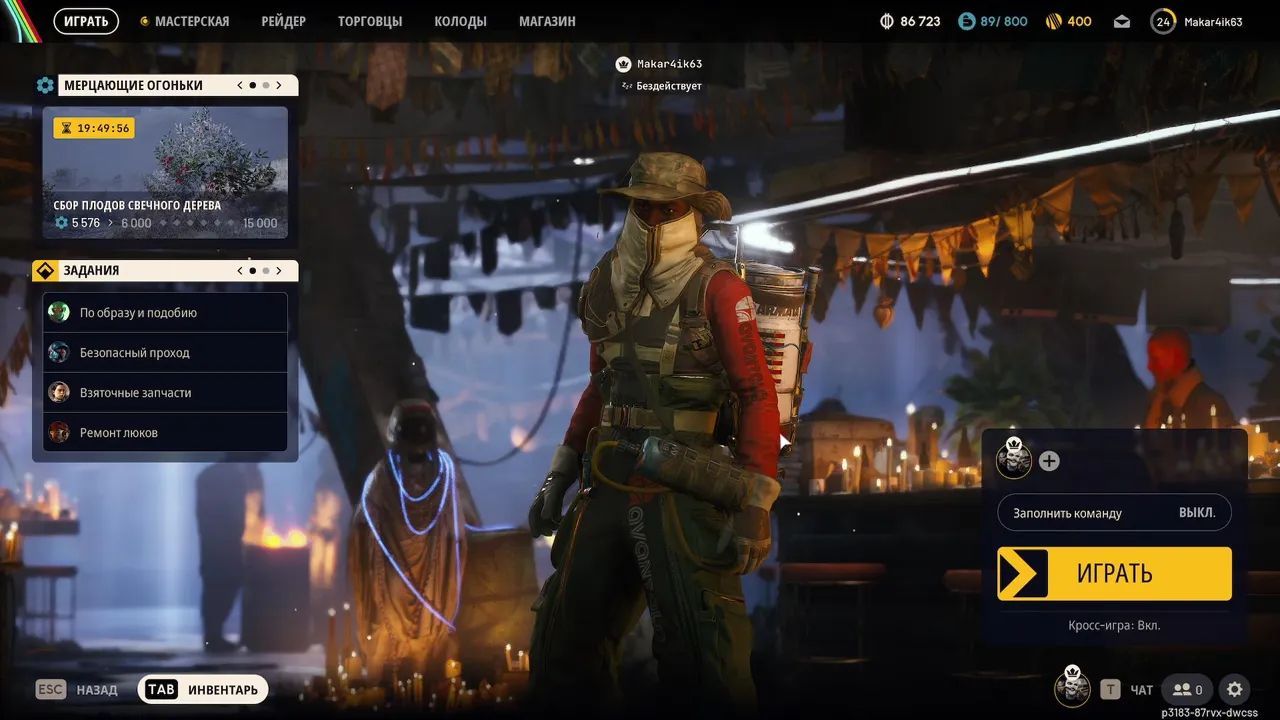1280x720 pixels.
Task: Go to the Торговцы tab
Action: [x=370, y=21]
